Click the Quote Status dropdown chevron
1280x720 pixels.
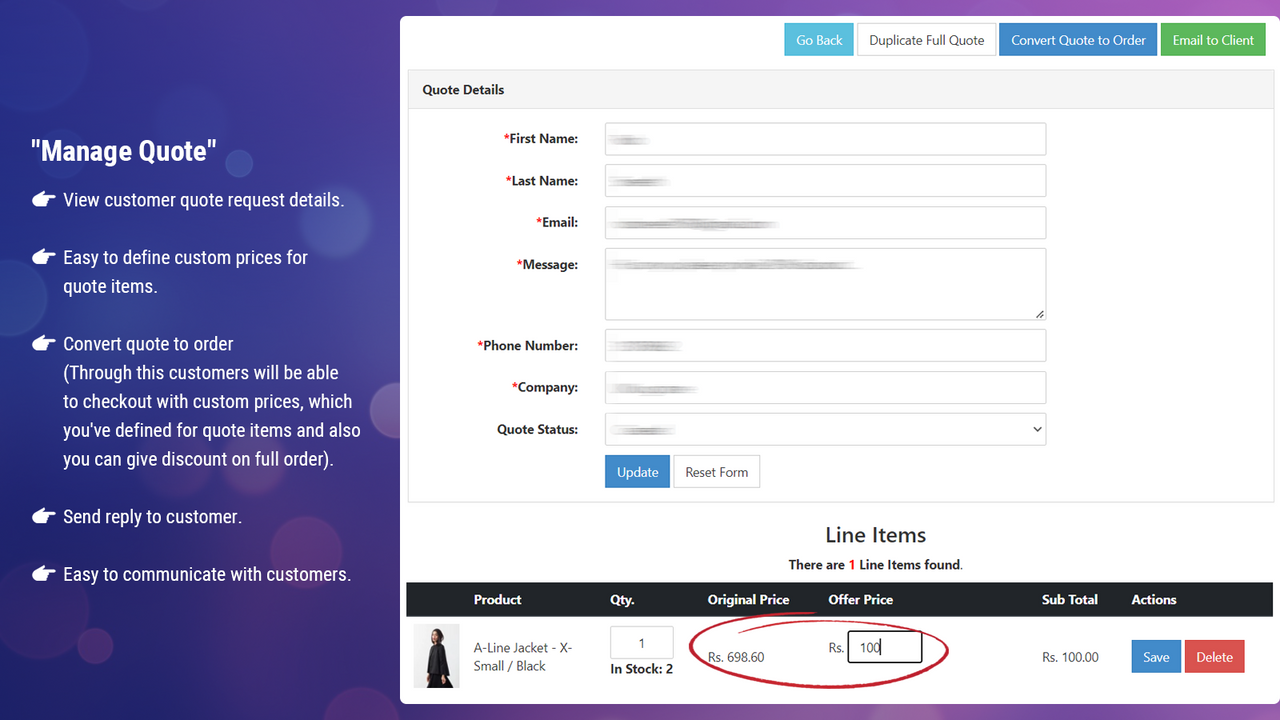[x=1036, y=429]
